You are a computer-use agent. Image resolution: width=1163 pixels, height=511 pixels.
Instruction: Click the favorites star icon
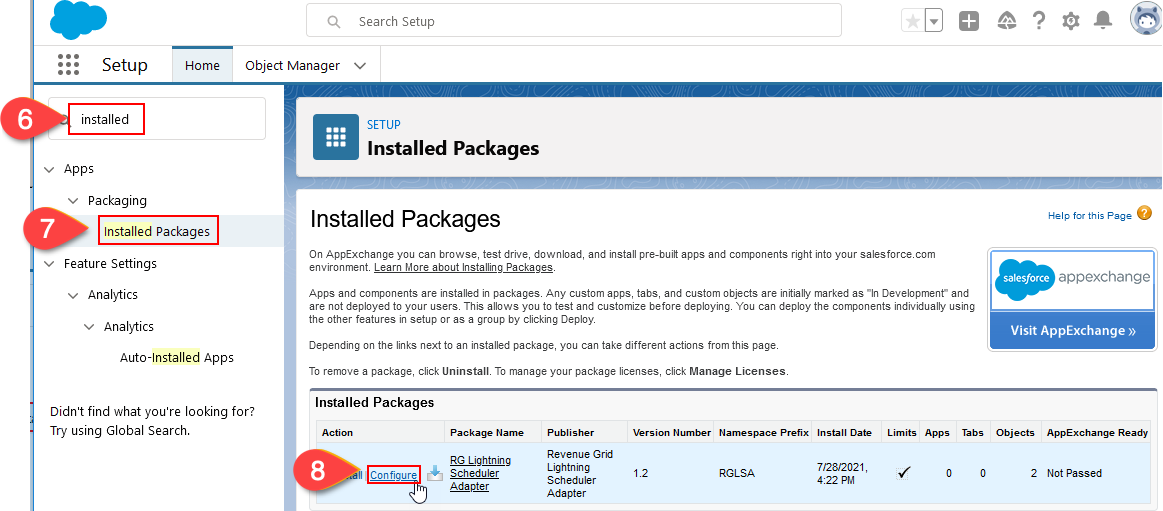click(x=913, y=22)
